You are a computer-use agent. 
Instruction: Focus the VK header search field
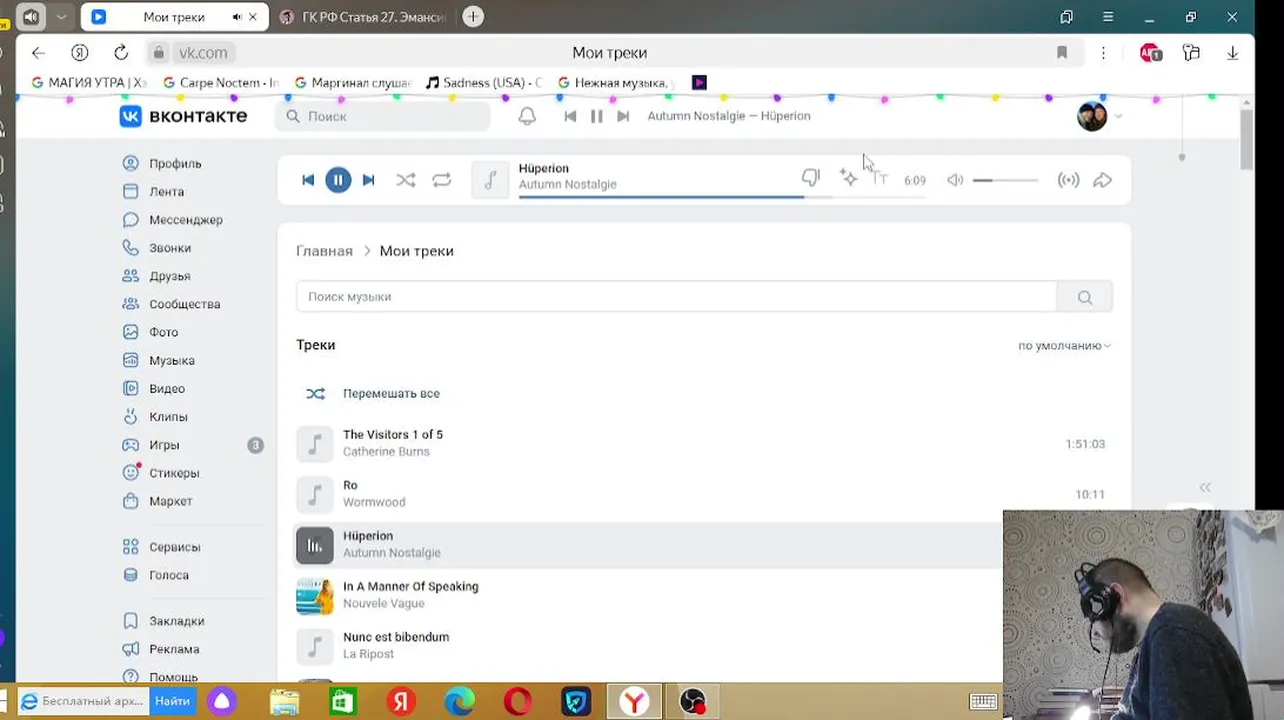(x=383, y=116)
